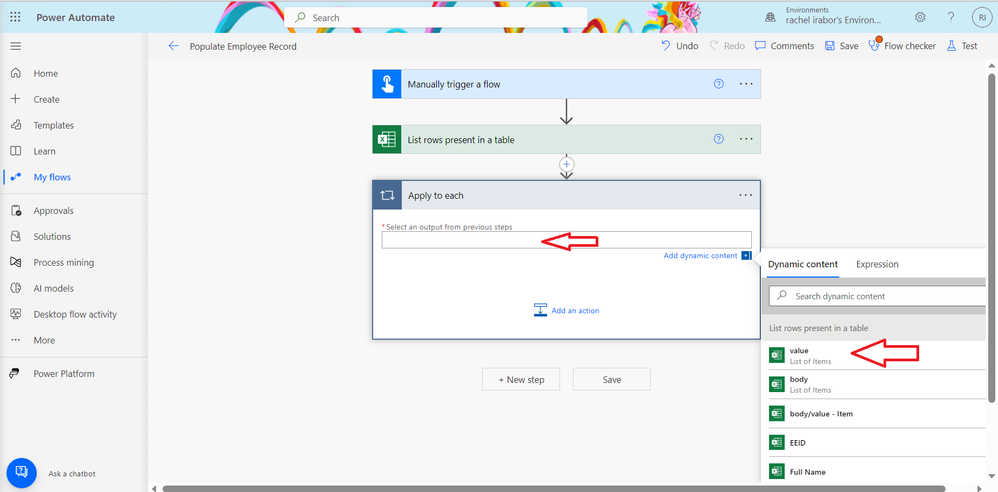Screen dimensions: 998x492
Task: Open ellipsis menu of Apply to each
Action: point(746,195)
